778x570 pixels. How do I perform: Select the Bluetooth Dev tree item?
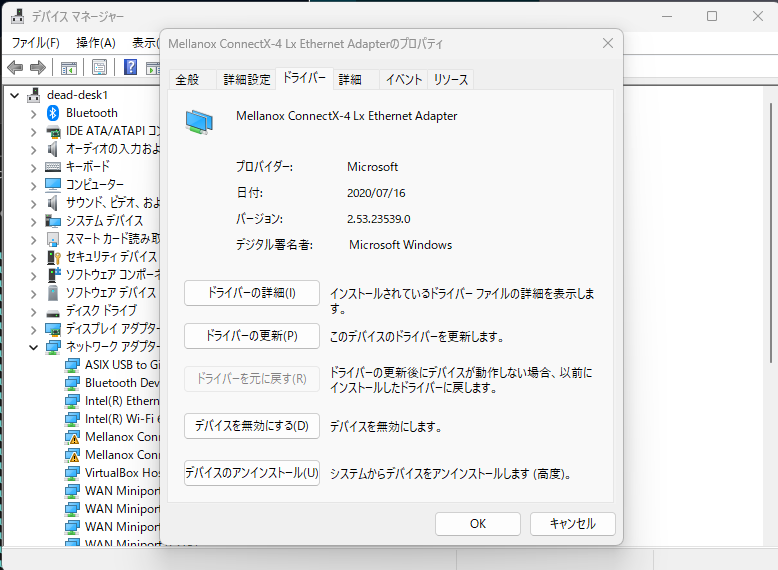122,383
